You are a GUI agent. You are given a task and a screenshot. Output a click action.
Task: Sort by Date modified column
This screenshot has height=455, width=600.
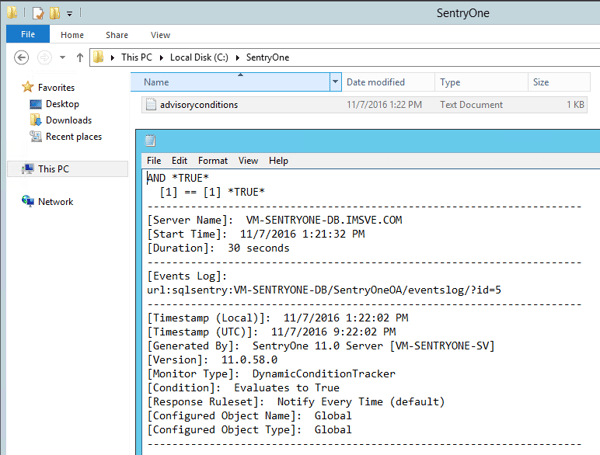(388, 82)
